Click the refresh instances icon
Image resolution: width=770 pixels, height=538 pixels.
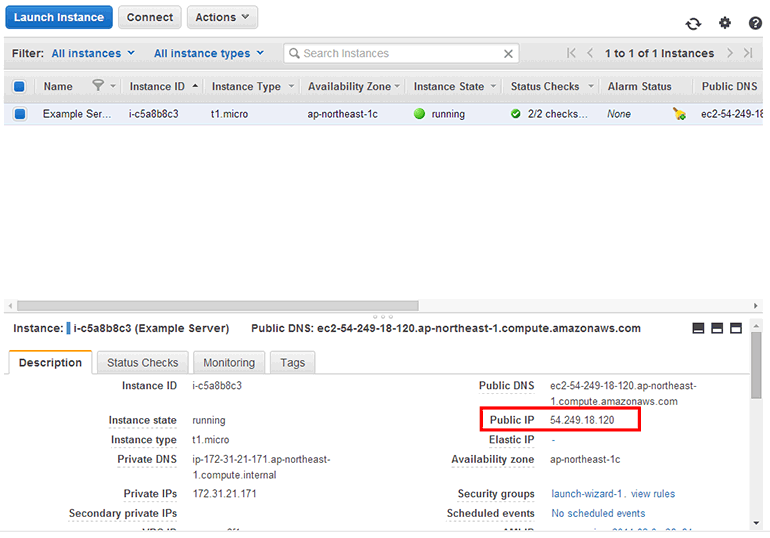pyautogui.click(x=693, y=24)
